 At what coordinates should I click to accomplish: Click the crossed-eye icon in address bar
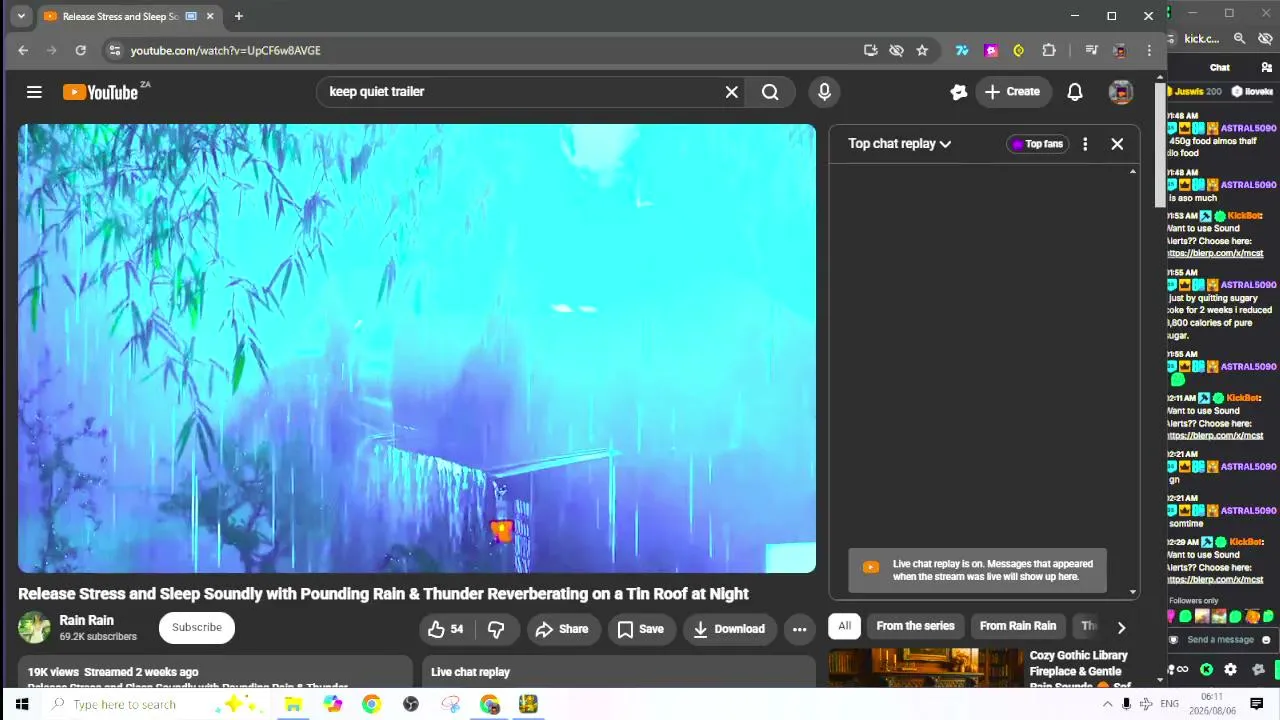897,50
